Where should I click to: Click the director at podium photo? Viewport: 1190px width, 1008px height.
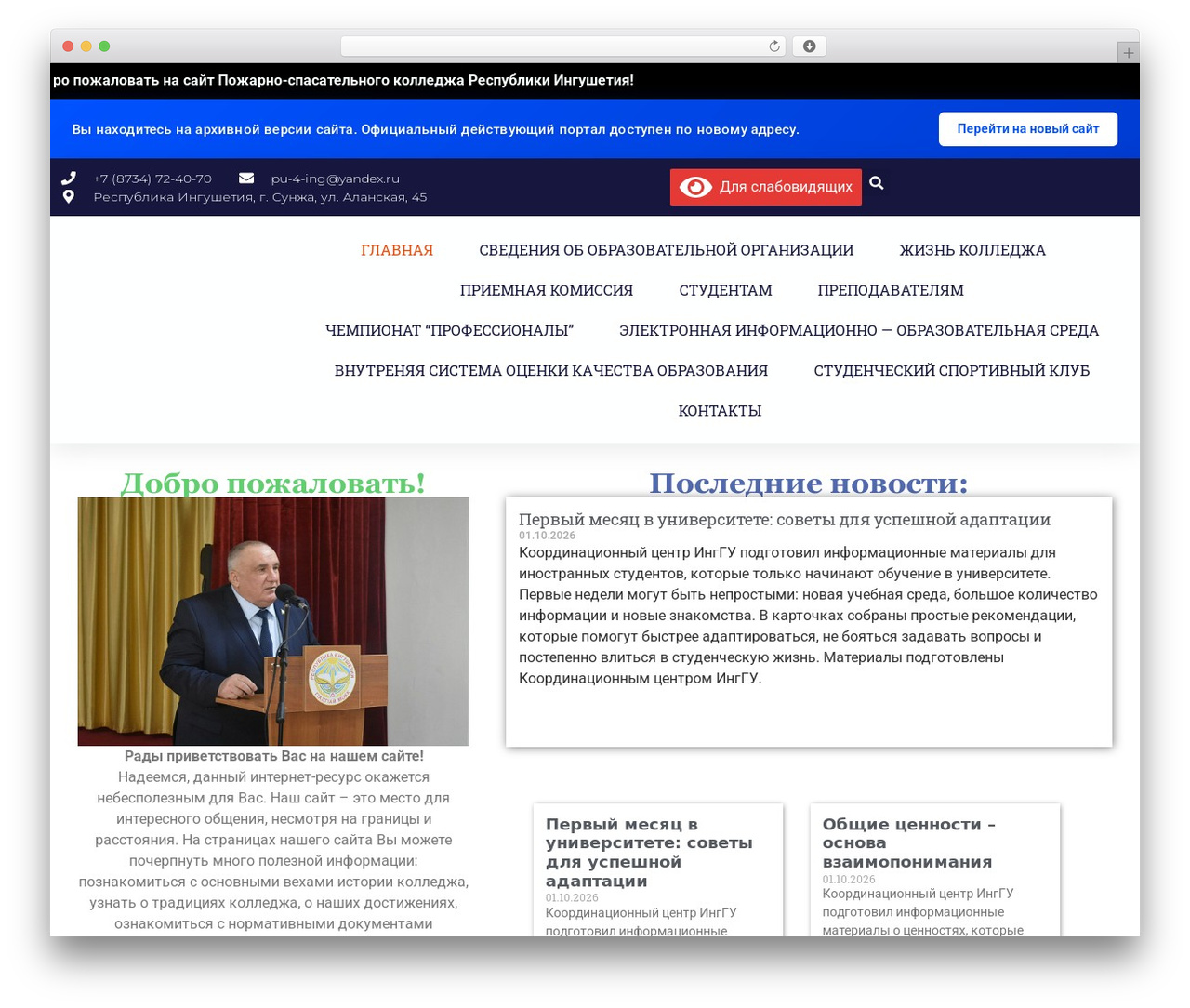click(x=273, y=621)
